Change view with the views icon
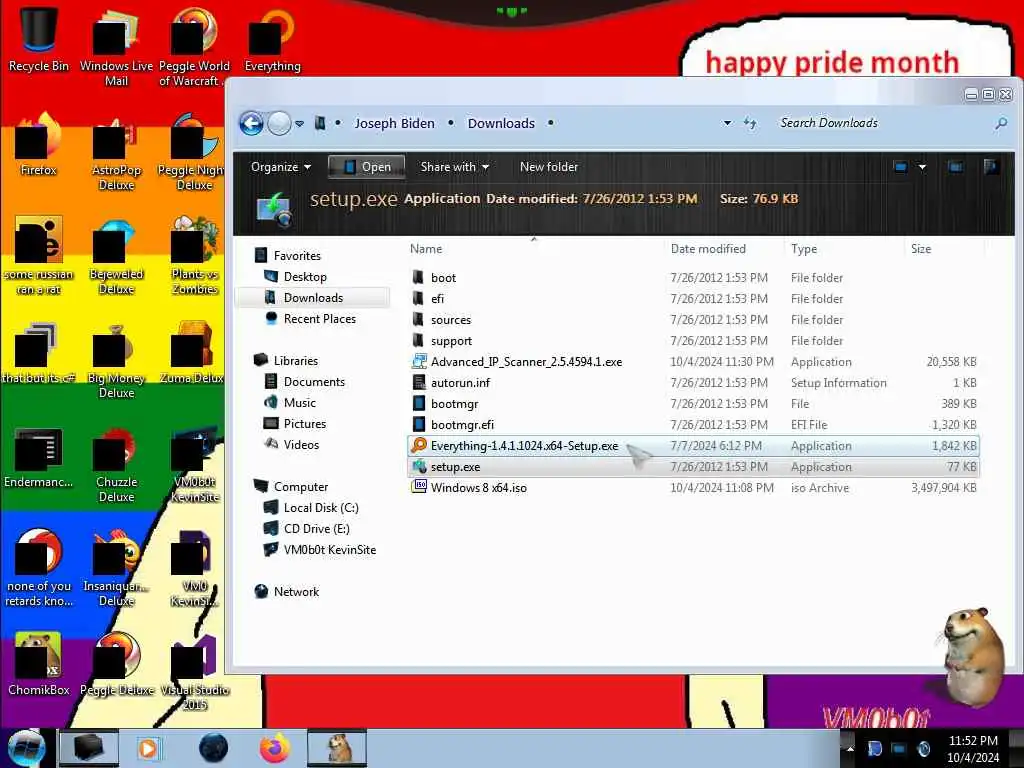 (x=901, y=167)
